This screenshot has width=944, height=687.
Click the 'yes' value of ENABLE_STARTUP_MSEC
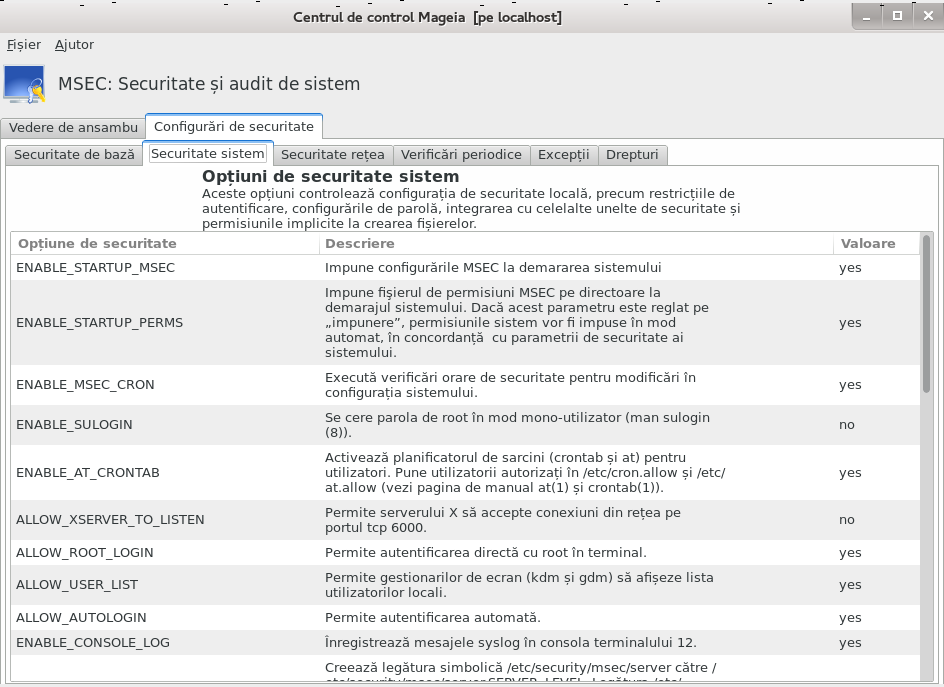[x=850, y=268]
